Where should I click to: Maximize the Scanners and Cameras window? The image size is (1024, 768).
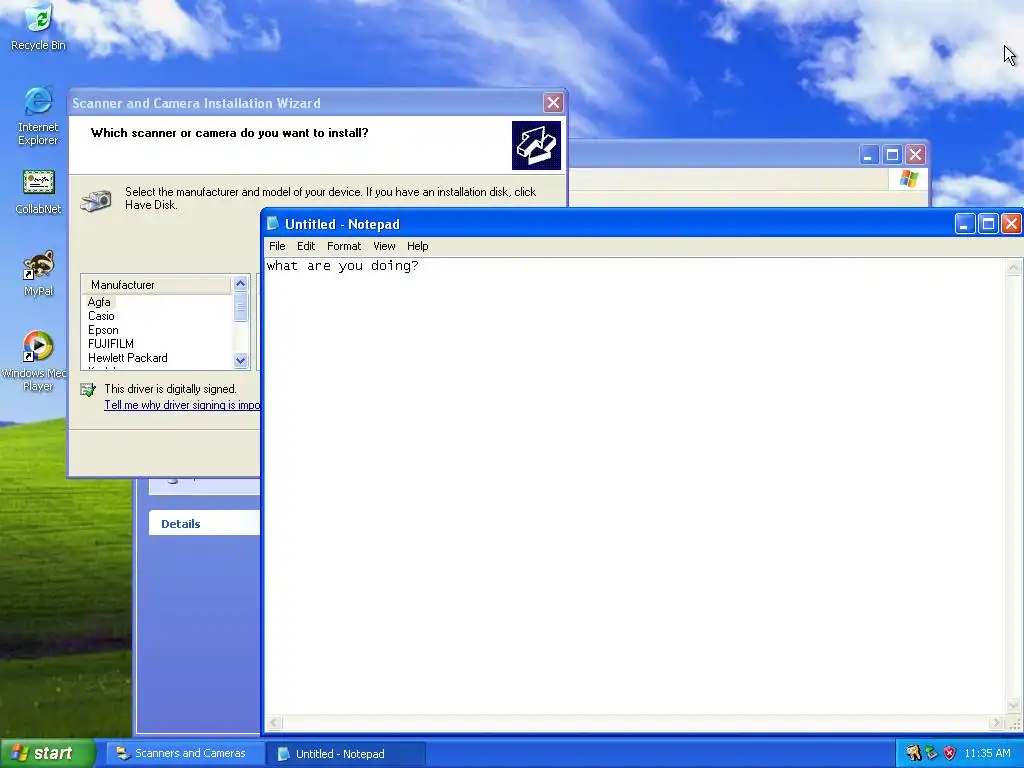(x=892, y=155)
